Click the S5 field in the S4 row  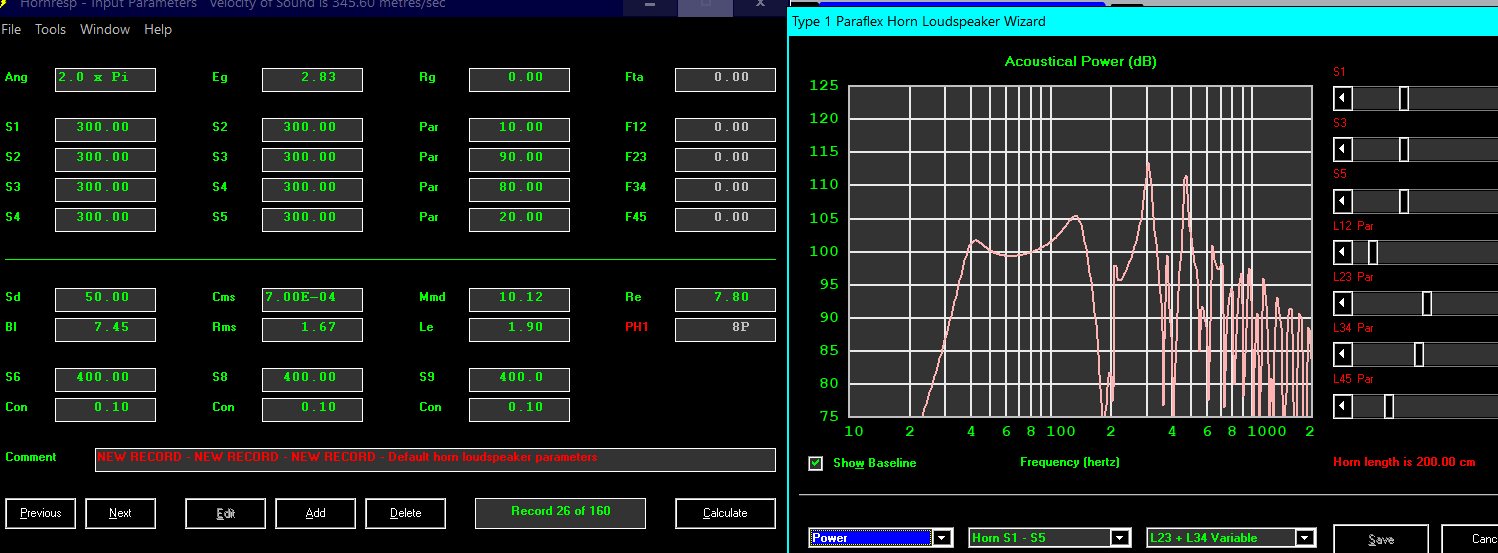312,219
